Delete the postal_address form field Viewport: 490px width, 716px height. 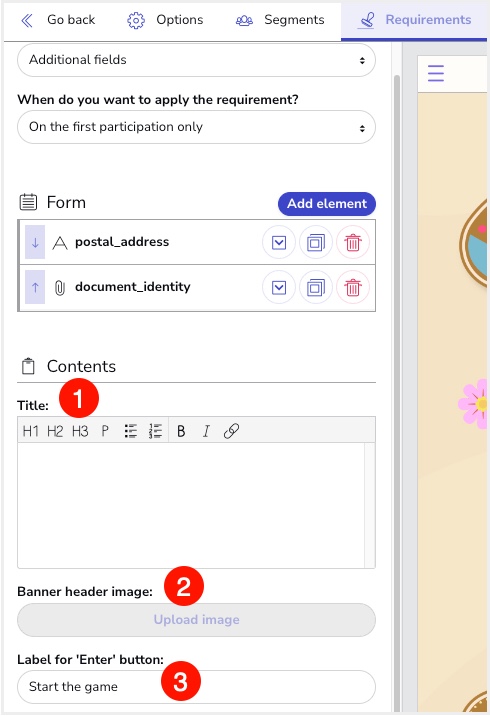click(353, 242)
